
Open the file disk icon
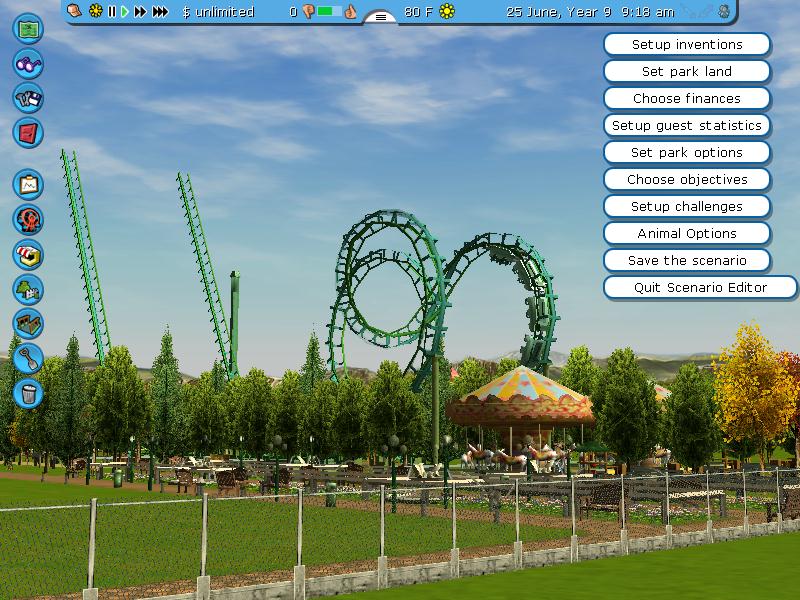click(x=28, y=97)
